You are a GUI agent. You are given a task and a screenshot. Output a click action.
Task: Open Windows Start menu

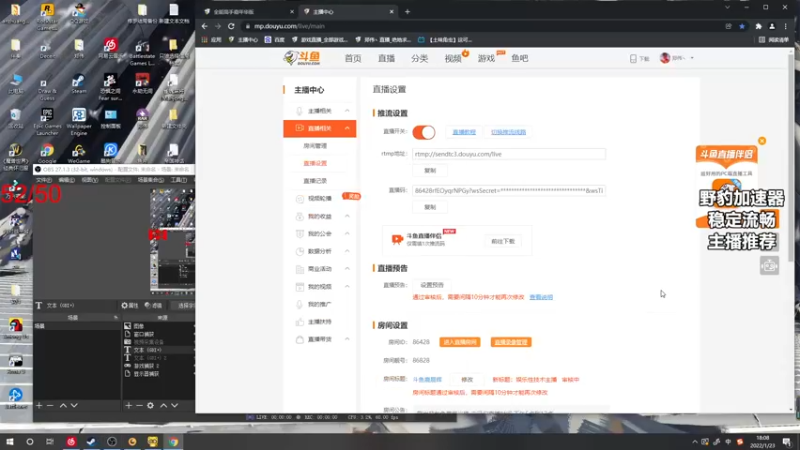(10, 441)
